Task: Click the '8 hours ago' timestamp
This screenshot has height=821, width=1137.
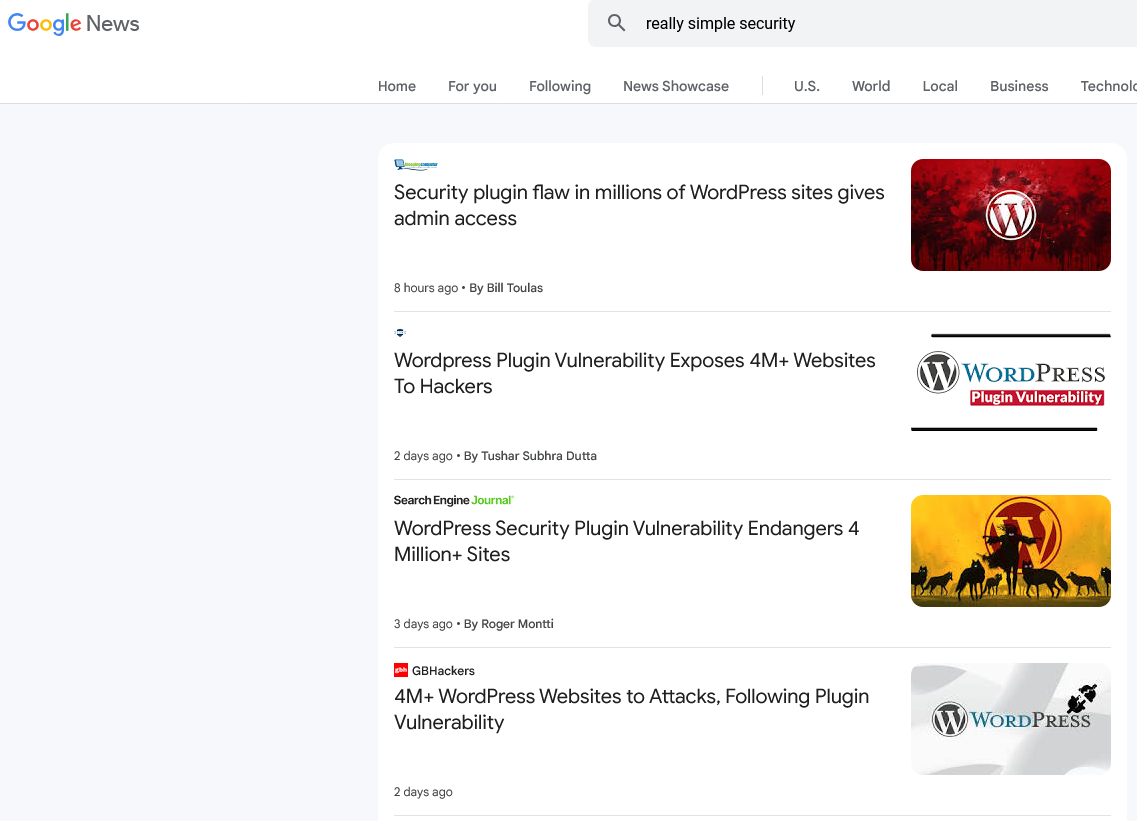Action: [426, 288]
